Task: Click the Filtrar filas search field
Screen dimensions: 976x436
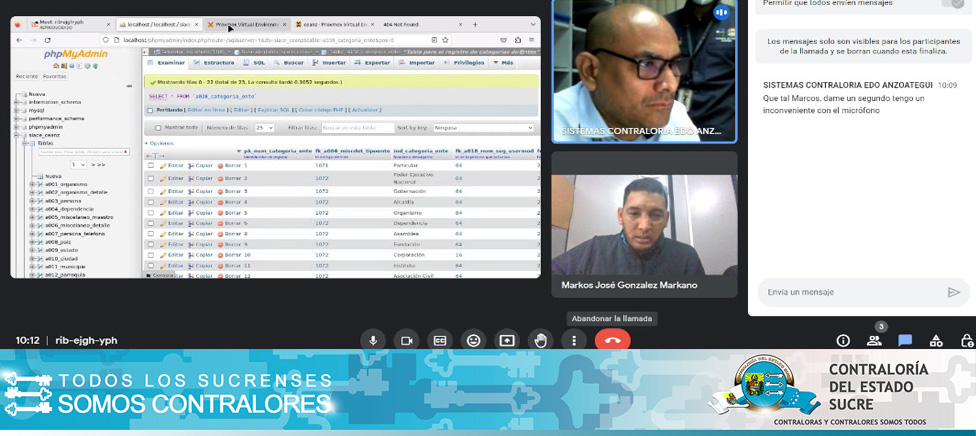Action: click(x=358, y=128)
